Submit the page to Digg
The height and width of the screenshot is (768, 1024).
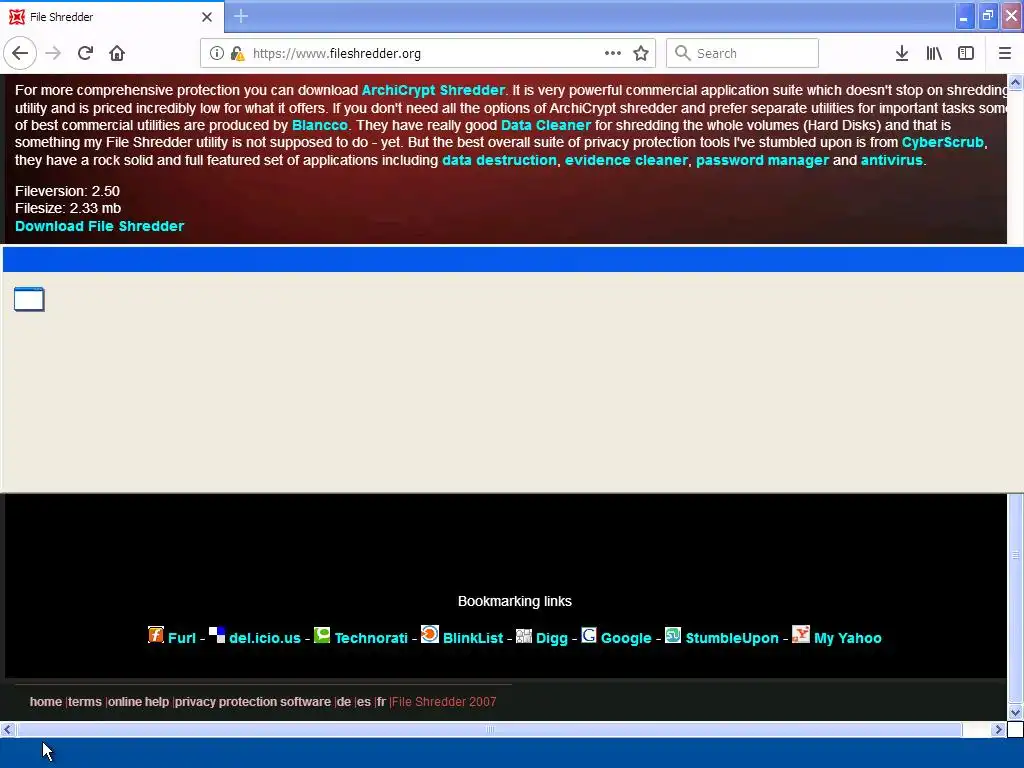click(551, 638)
